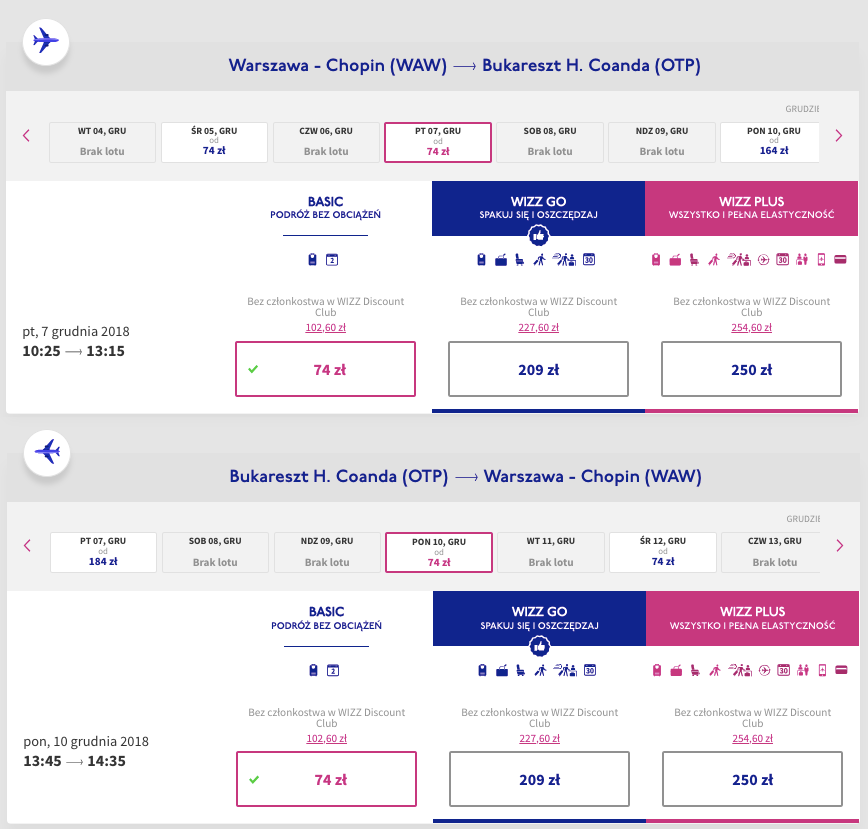
Task: Open 102,60 zł non-member price link for outbound
Action: pos(326,328)
